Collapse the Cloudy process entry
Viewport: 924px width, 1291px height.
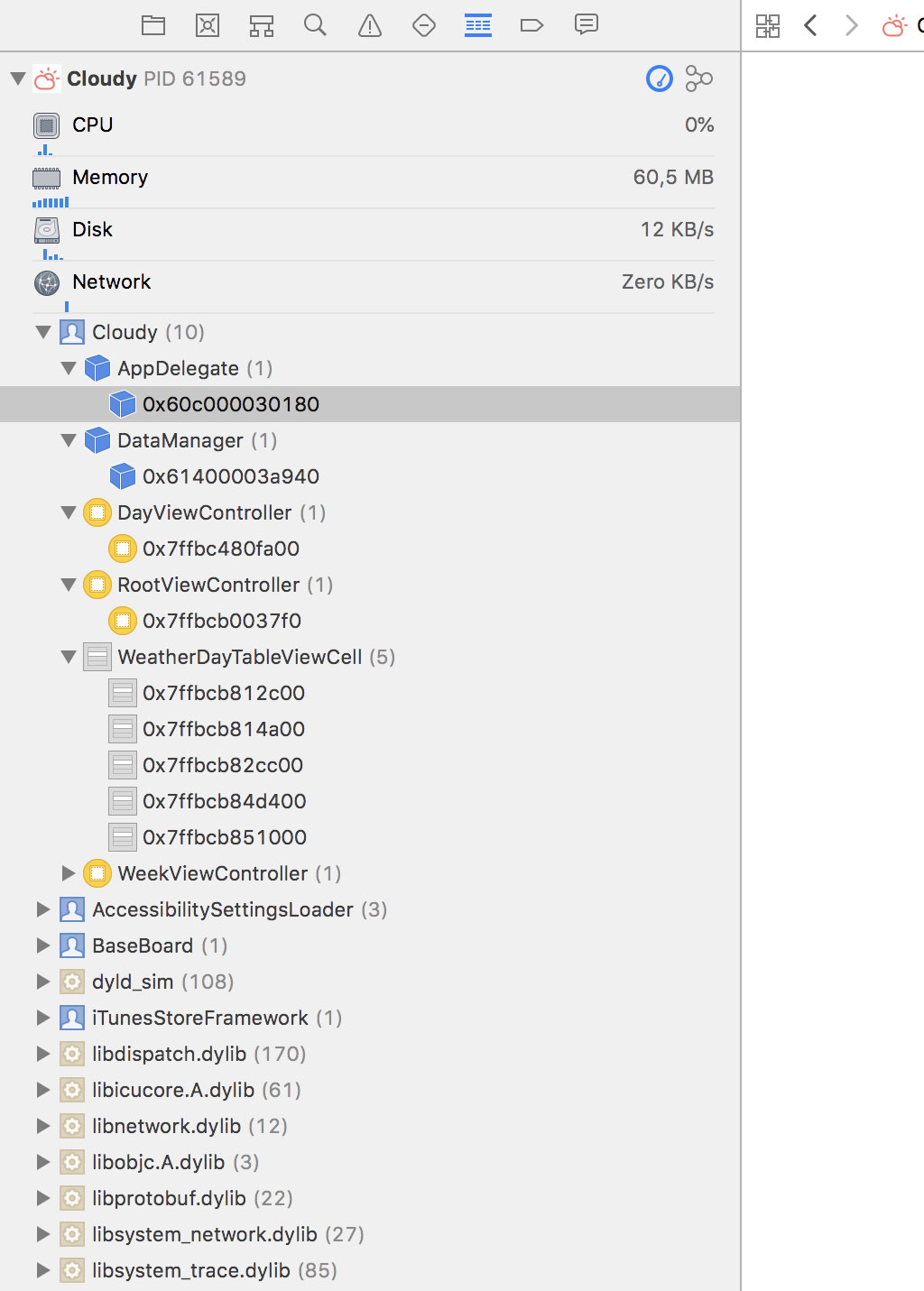click(x=15, y=78)
